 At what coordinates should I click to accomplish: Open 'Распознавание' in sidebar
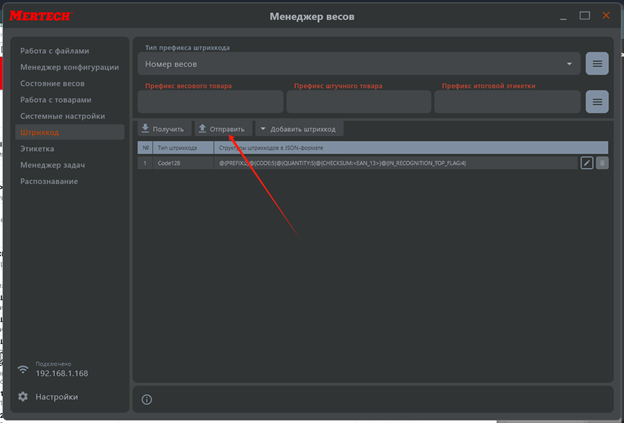(49, 181)
